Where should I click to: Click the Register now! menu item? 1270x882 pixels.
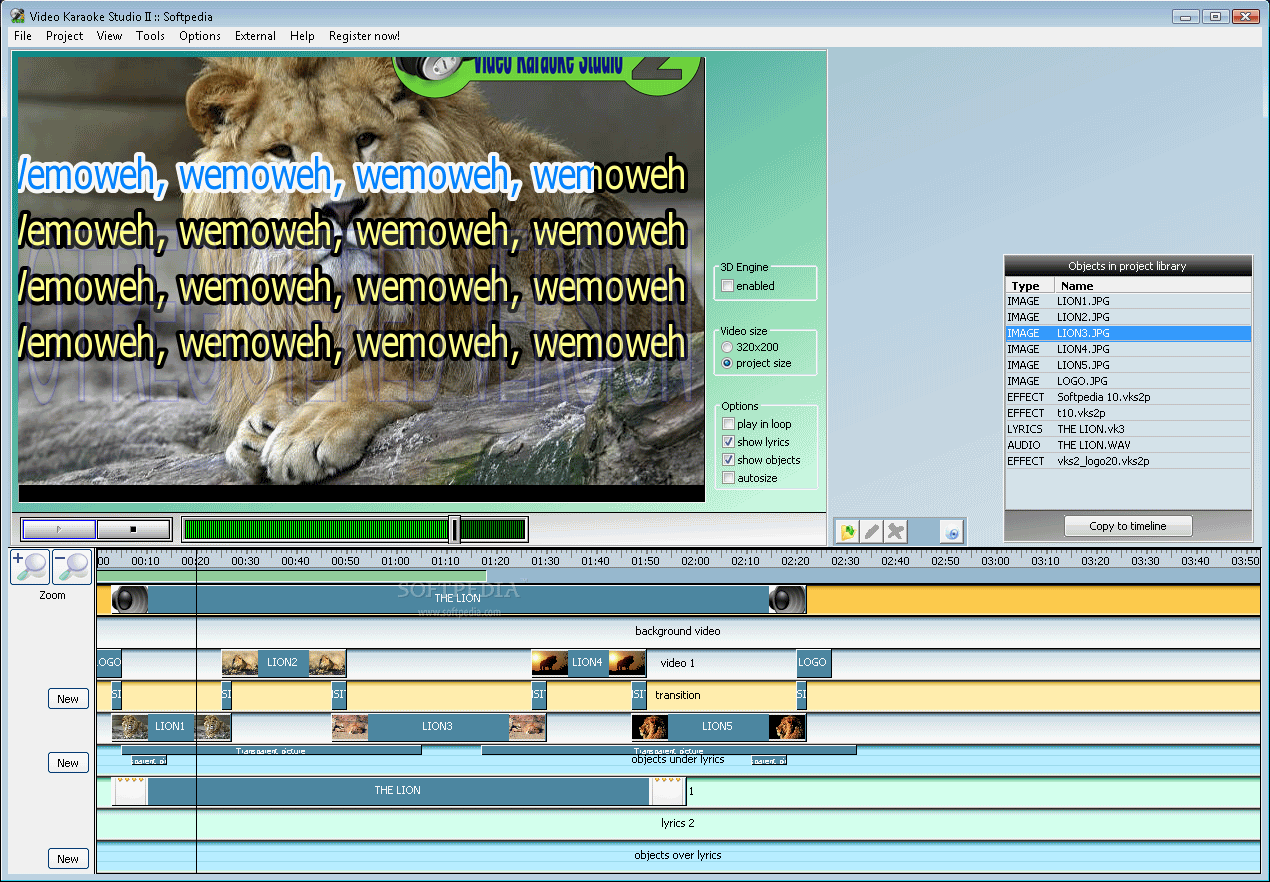pyautogui.click(x=364, y=35)
